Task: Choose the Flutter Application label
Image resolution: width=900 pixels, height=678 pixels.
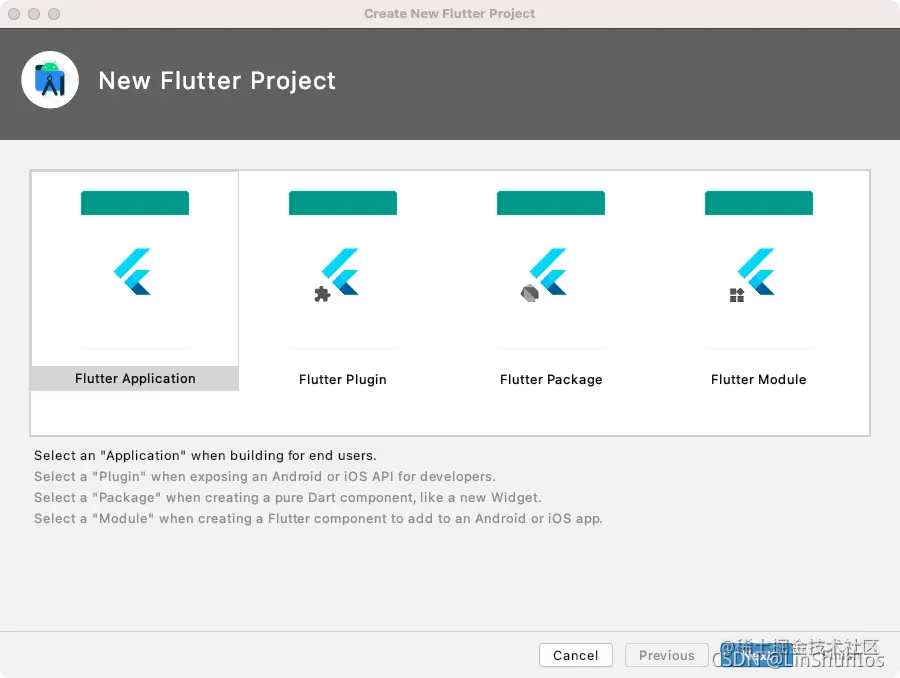Action: click(135, 378)
